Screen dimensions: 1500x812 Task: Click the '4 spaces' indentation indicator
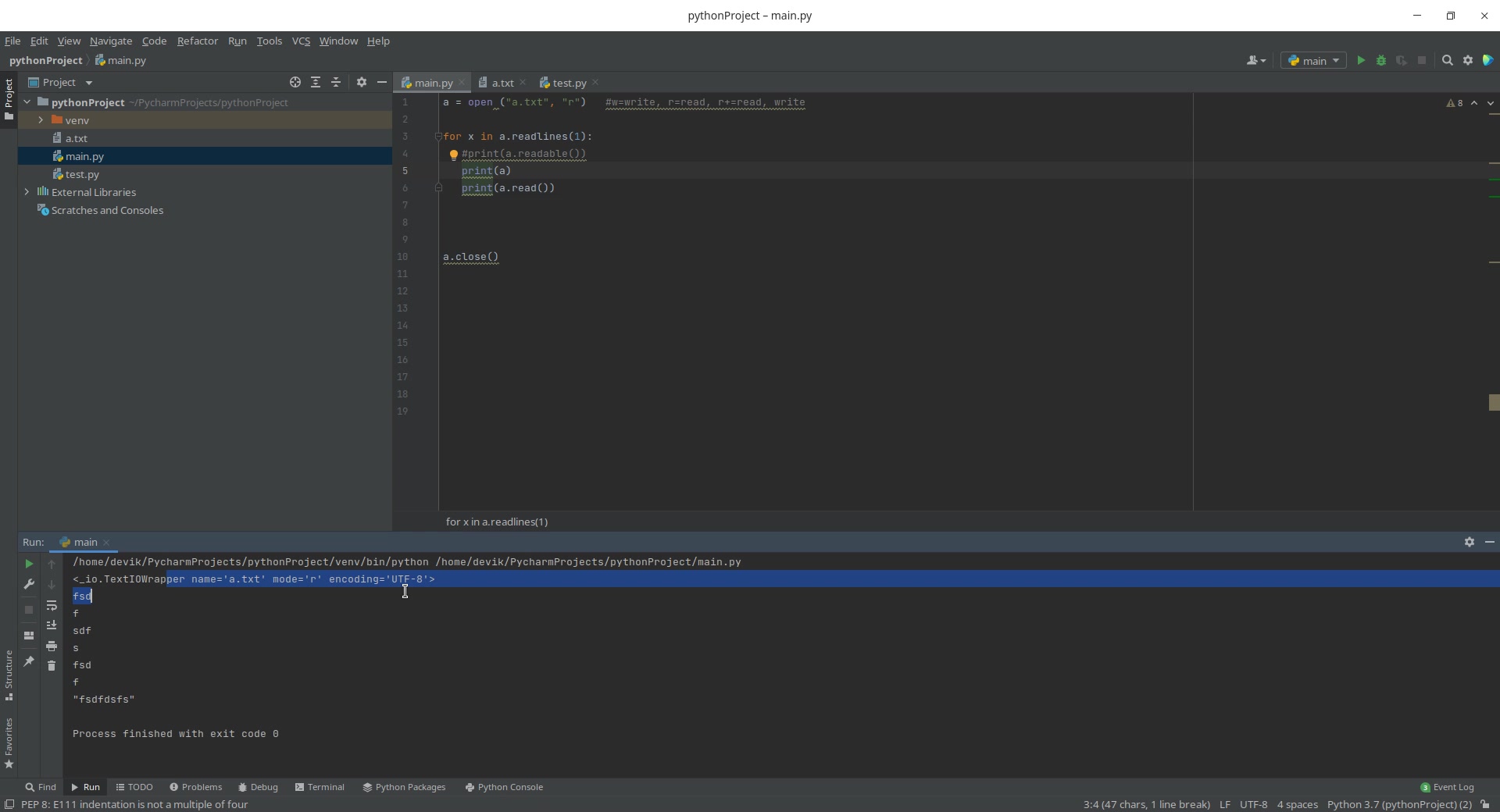(x=1297, y=805)
